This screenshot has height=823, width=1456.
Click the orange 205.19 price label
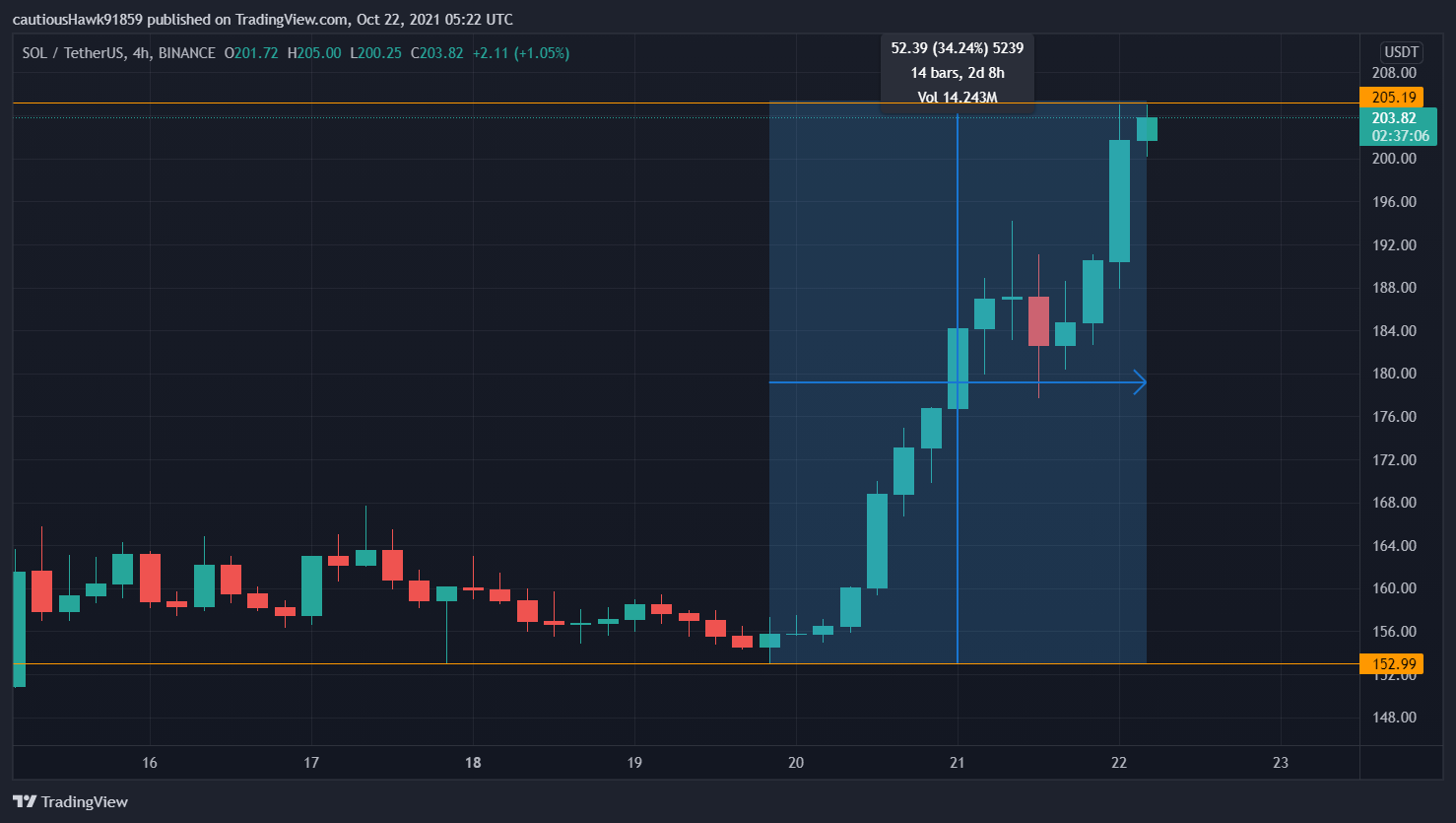[1393, 98]
